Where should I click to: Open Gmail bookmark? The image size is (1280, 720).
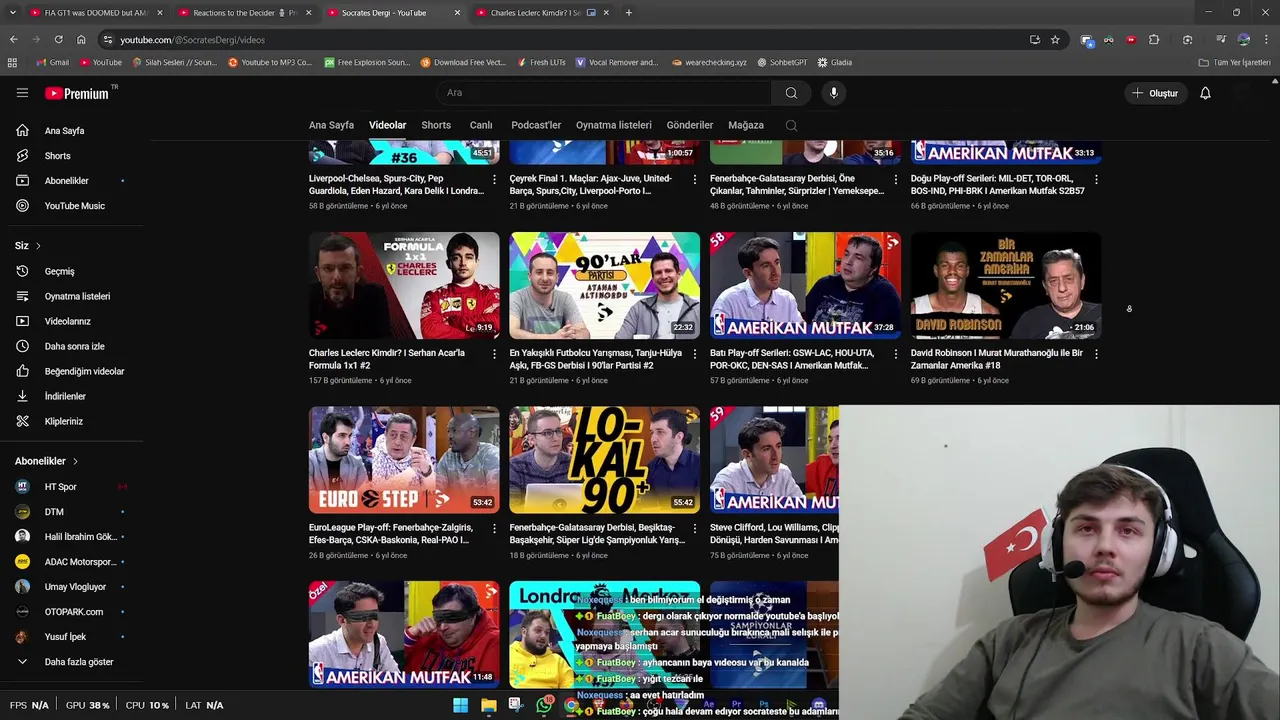53,62
